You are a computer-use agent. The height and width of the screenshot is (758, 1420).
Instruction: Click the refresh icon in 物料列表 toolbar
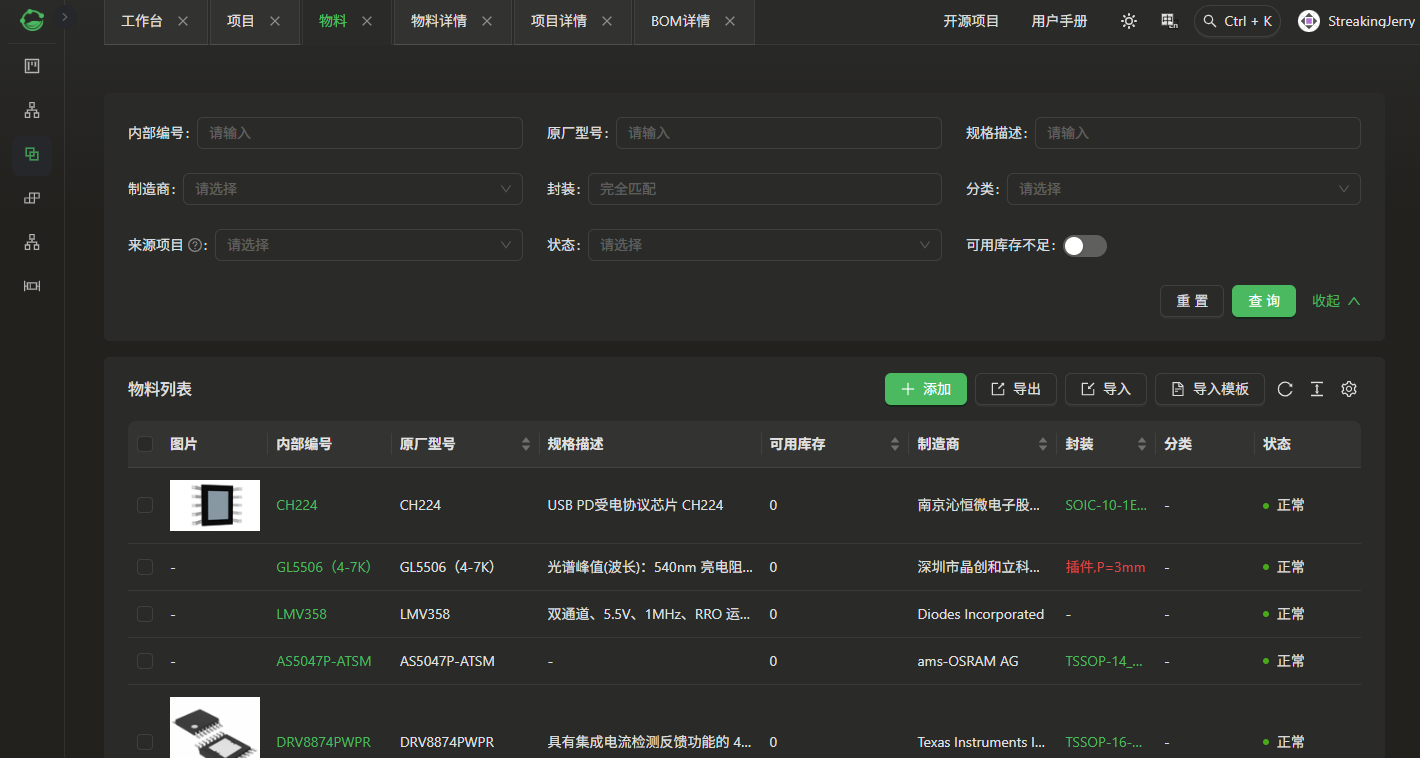(1285, 389)
